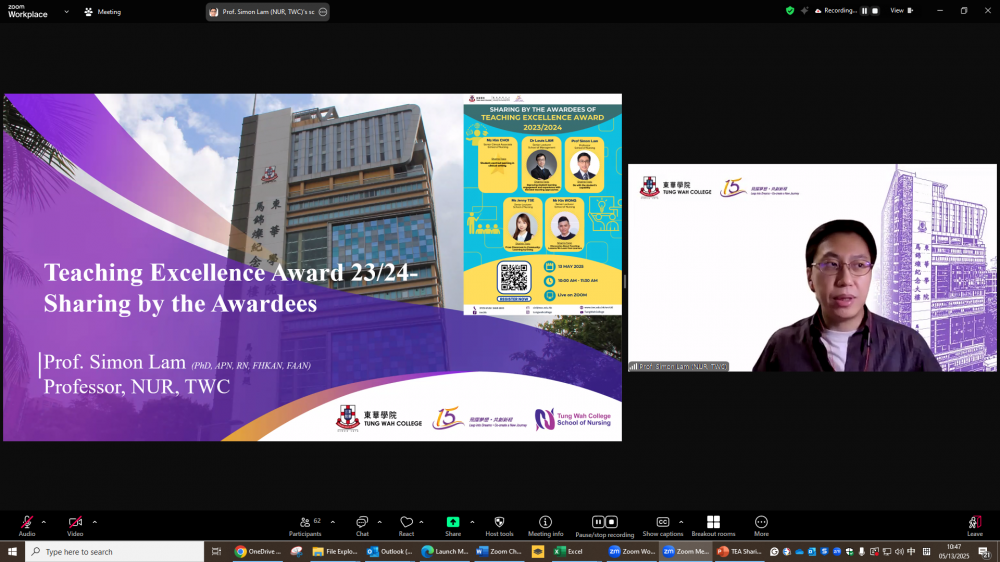1000x562 pixels.
Task: Click the green encryption shield icon
Action: tap(790, 10)
